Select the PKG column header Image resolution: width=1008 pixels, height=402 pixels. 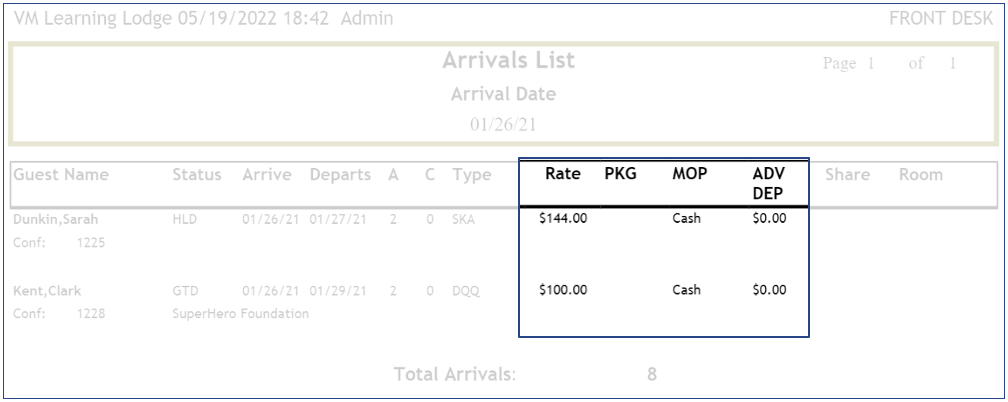pos(620,174)
